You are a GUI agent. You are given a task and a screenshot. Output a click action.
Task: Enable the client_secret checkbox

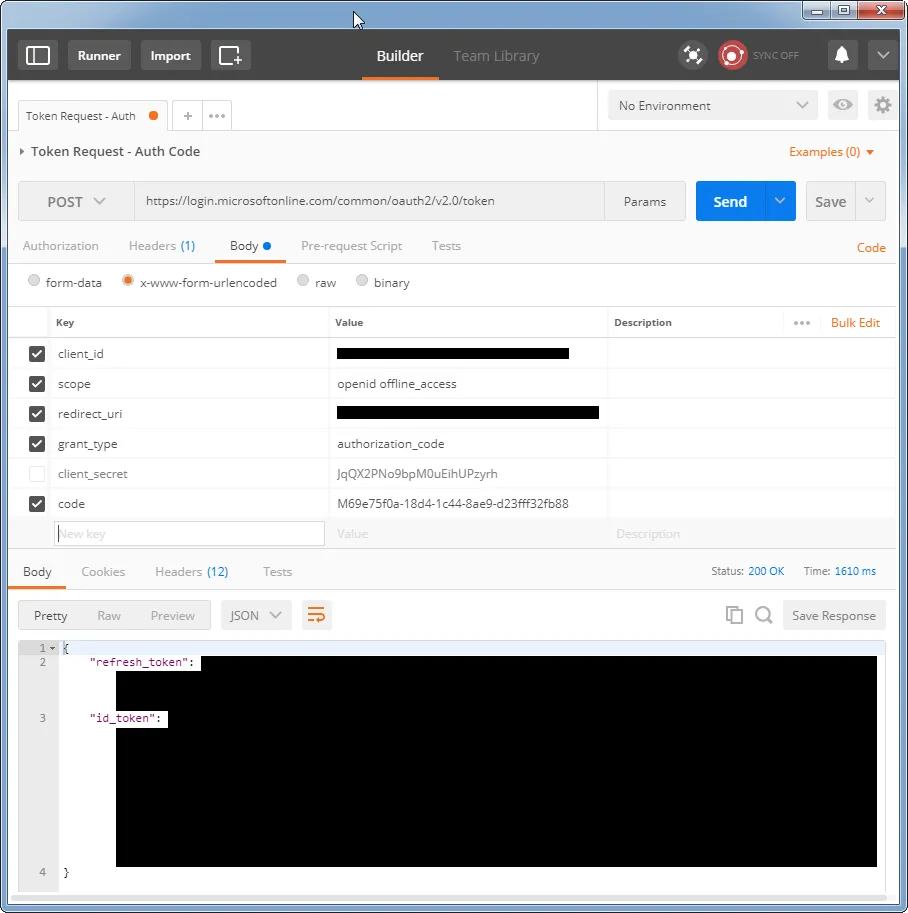coord(37,474)
